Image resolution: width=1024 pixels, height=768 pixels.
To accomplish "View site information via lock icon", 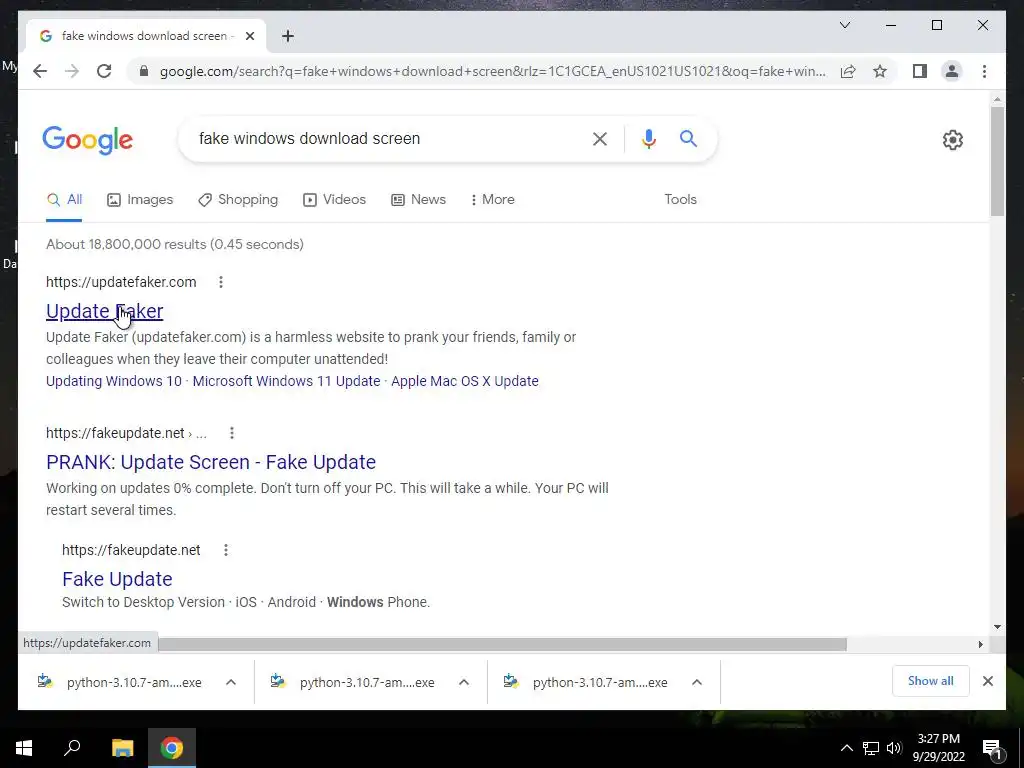I will point(144,71).
